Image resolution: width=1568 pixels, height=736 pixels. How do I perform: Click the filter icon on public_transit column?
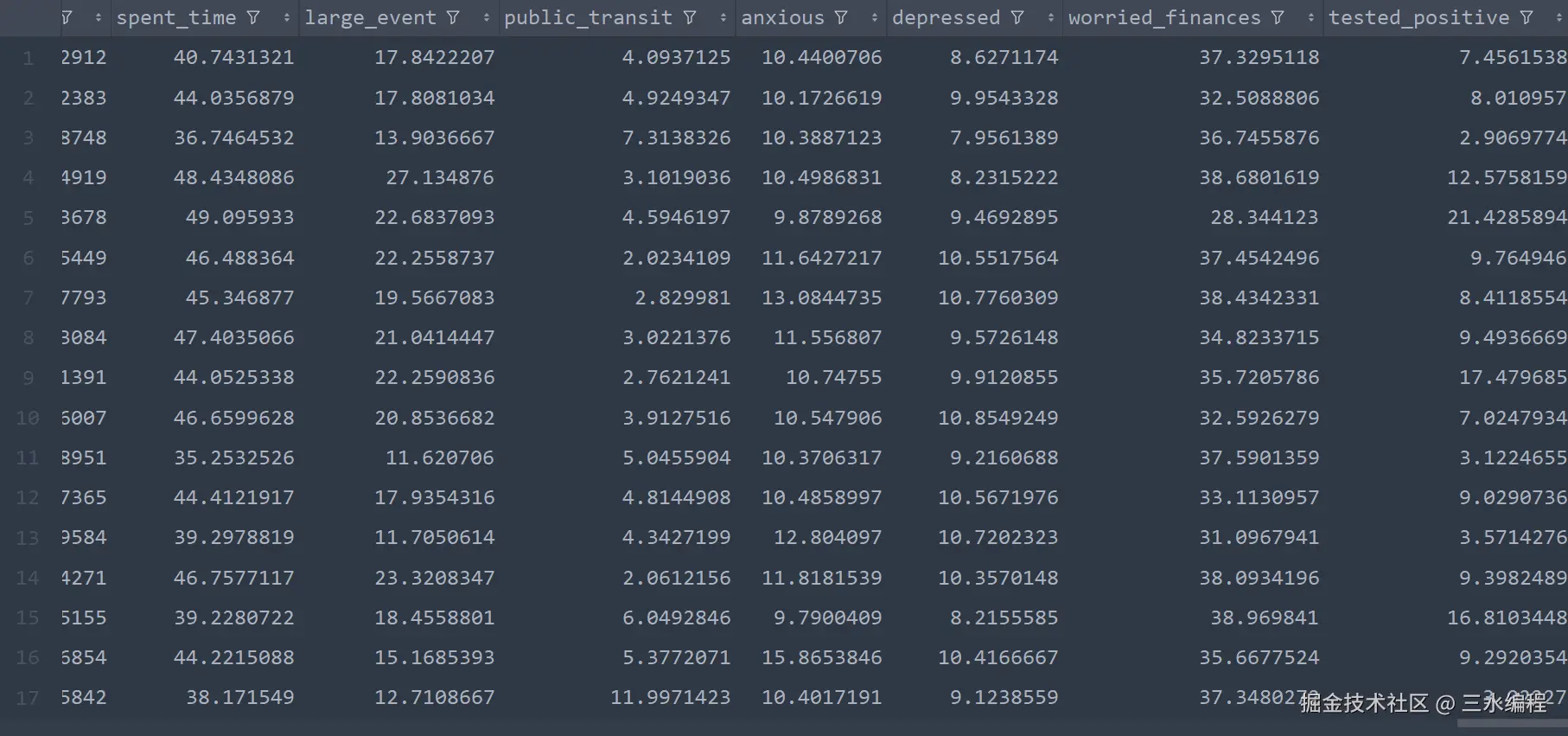click(x=690, y=17)
